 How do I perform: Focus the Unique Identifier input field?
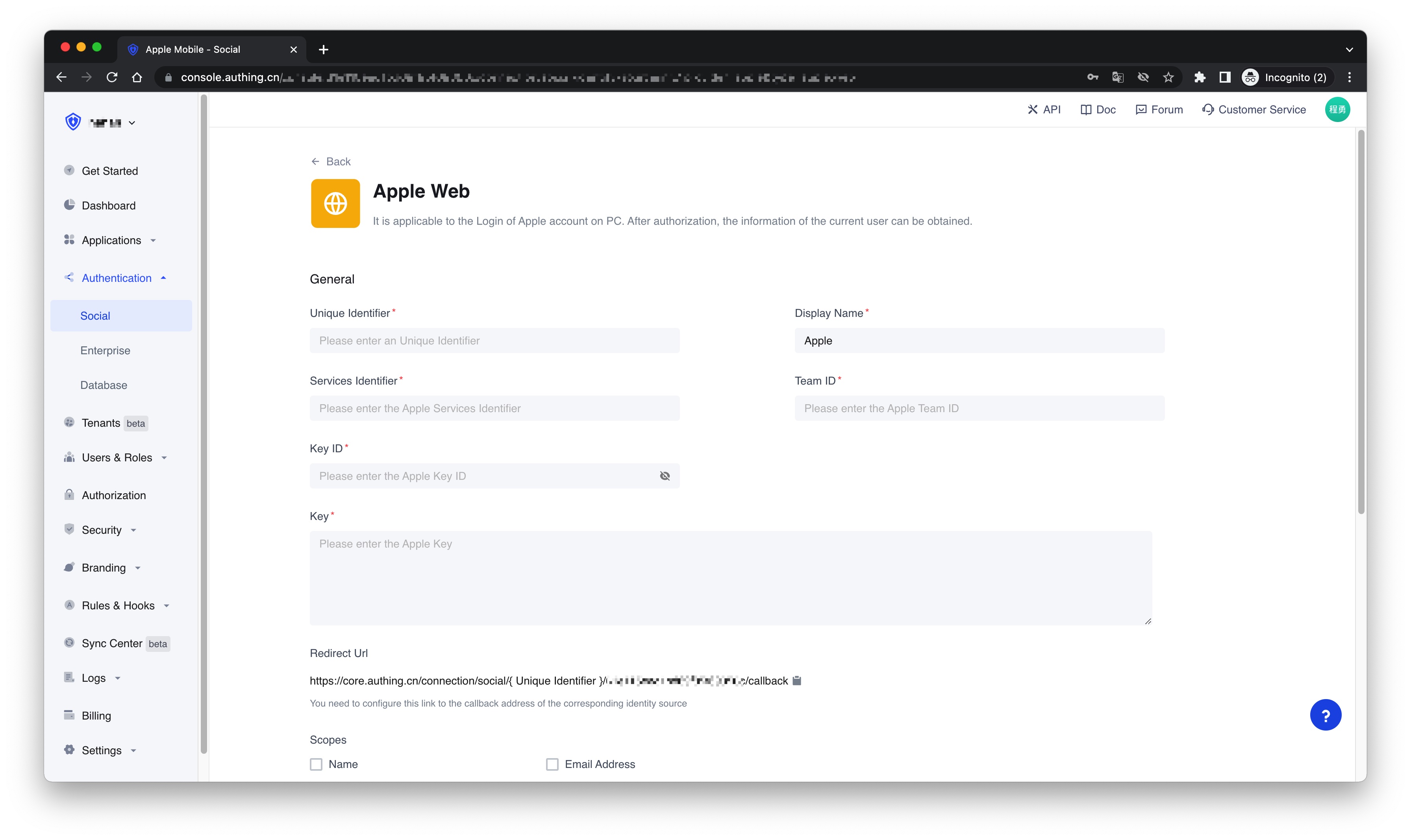(x=494, y=341)
